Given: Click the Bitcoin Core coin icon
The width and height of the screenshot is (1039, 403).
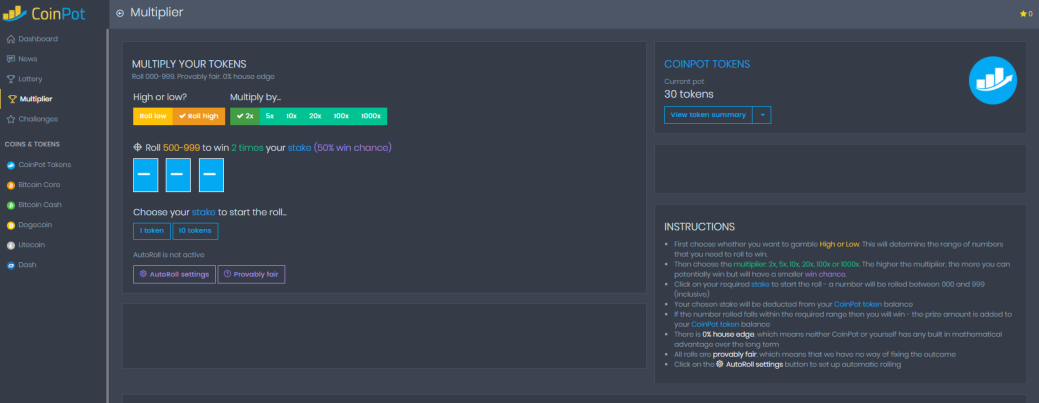Looking at the screenshot, I should point(11,185).
